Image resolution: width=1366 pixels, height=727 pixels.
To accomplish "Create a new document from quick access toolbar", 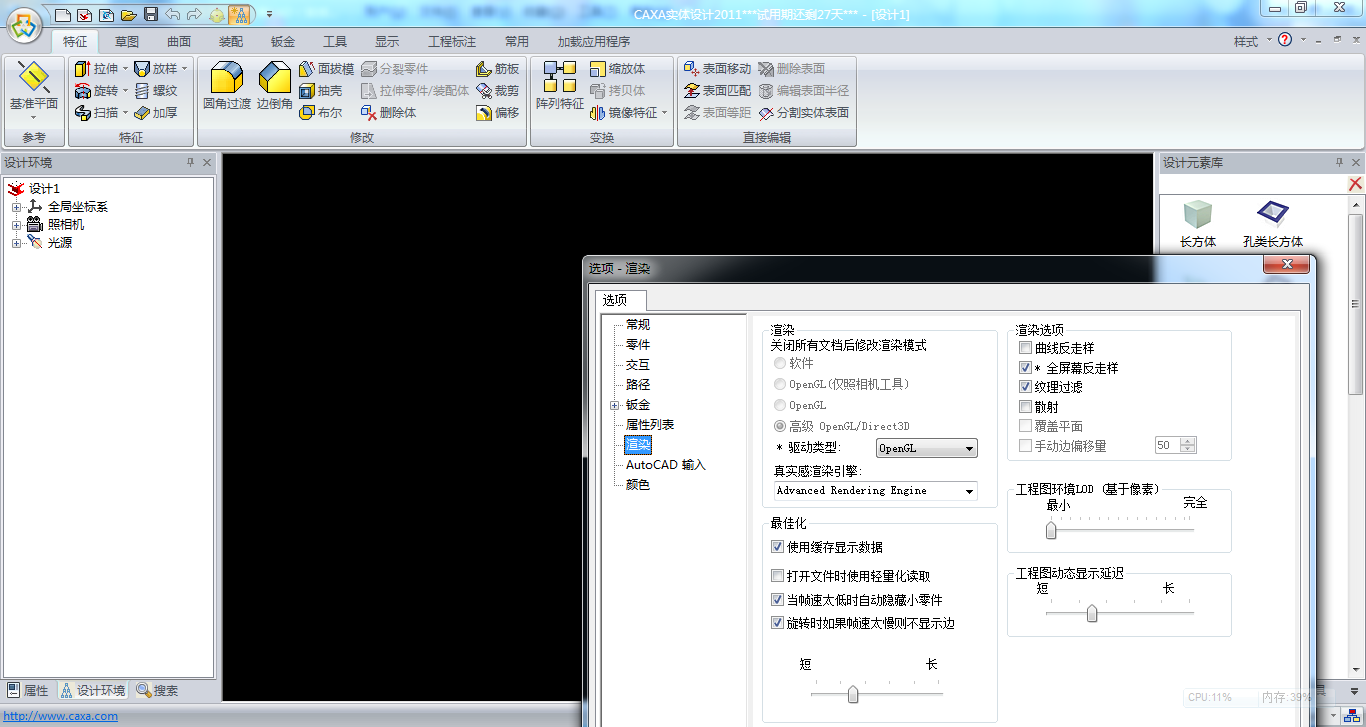I will 63,14.
